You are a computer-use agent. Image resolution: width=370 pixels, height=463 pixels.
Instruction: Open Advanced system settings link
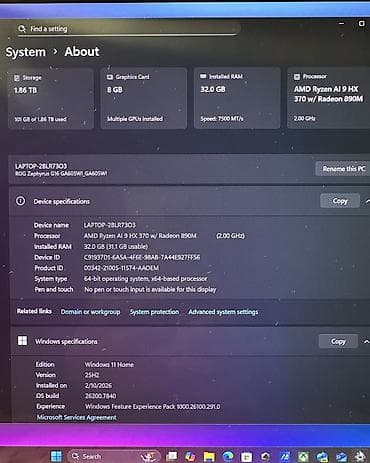[x=223, y=312]
